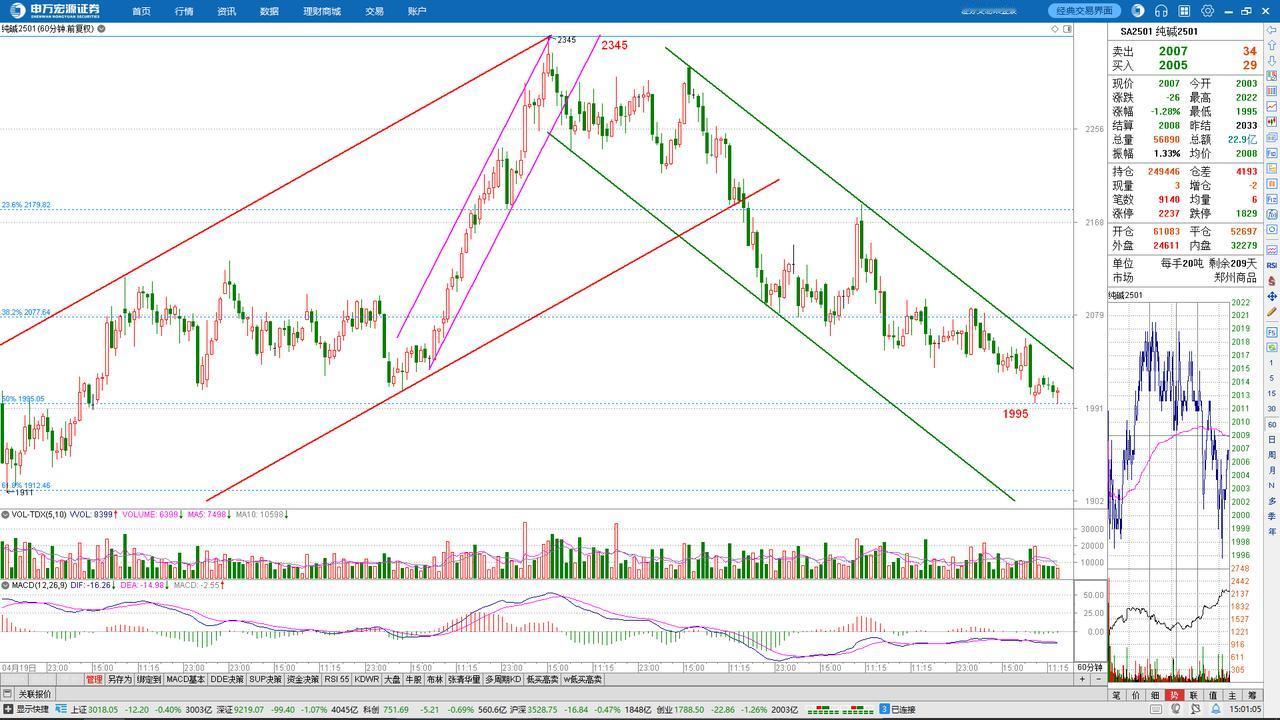The image size is (1280, 720).
Task: Open the 首页 home menu
Action: (x=141, y=11)
